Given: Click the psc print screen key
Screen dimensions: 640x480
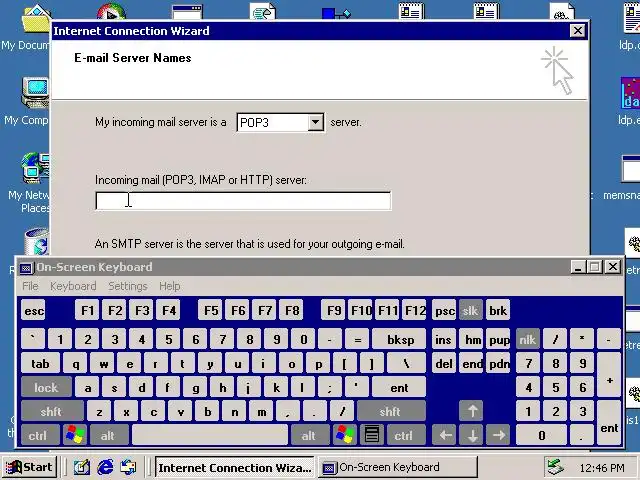Looking at the screenshot, I should [x=444, y=311].
